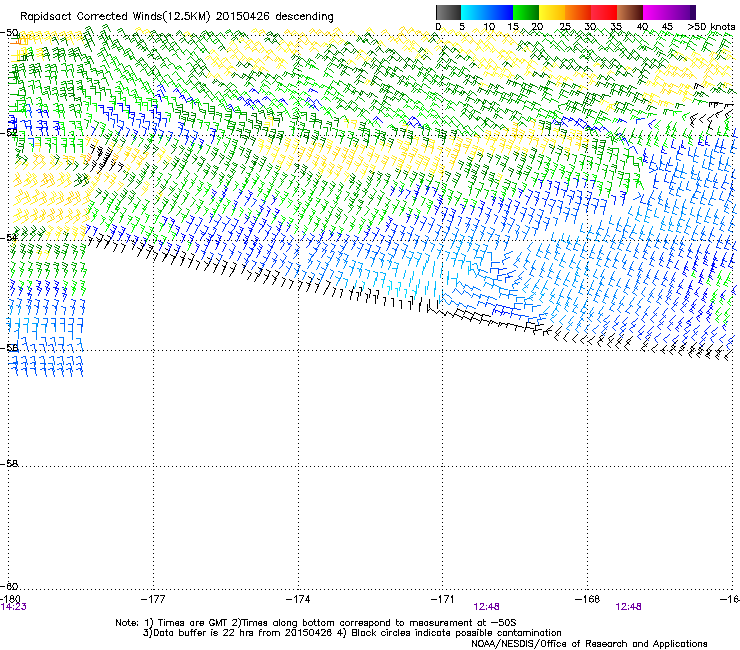Viewport: 740px width, 650px height.
Task: Click the longitude label '-171'
Action: click(x=443, y=599)
